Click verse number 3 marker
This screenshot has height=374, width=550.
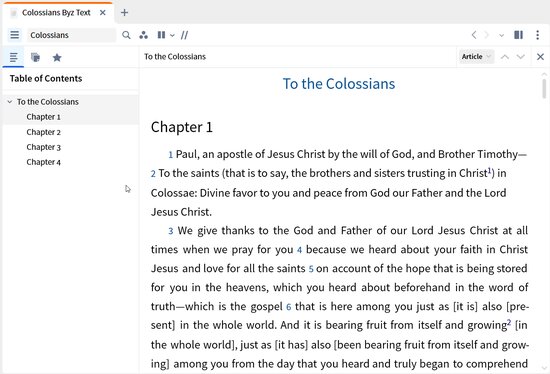pyautogui.click(x=171, y=231)
